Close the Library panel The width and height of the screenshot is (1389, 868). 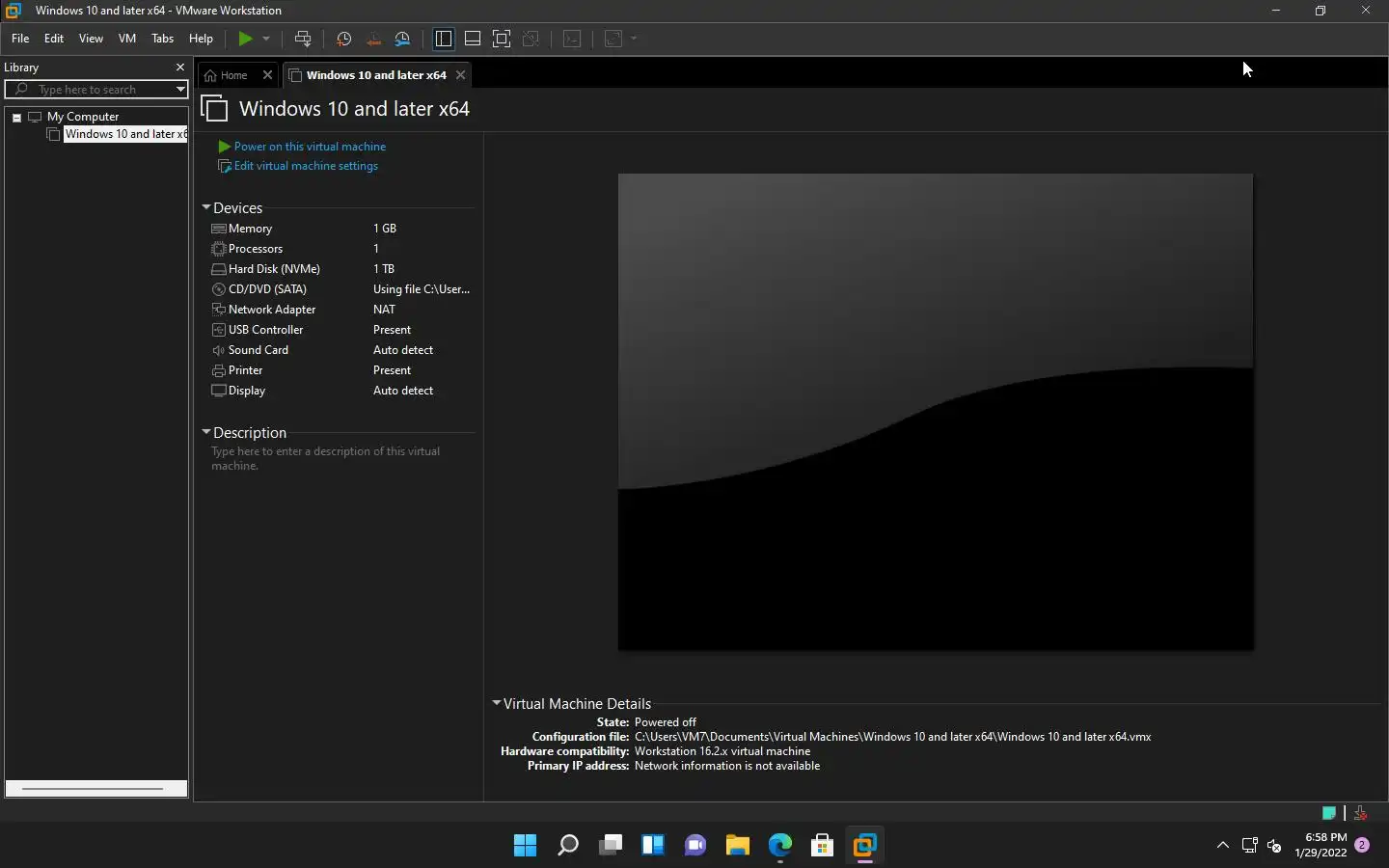tap(179, 68)
